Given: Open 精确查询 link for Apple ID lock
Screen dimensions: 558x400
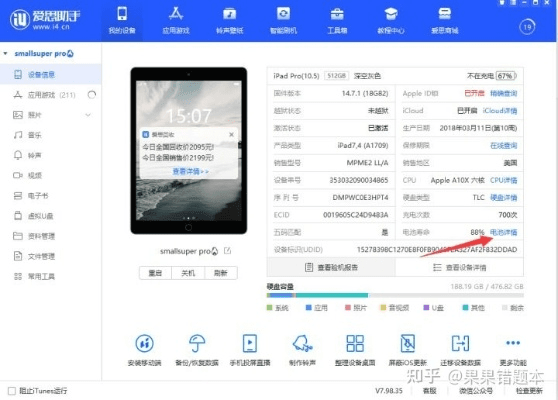Looking at the screenshot, I should click(x=504, y=93).
